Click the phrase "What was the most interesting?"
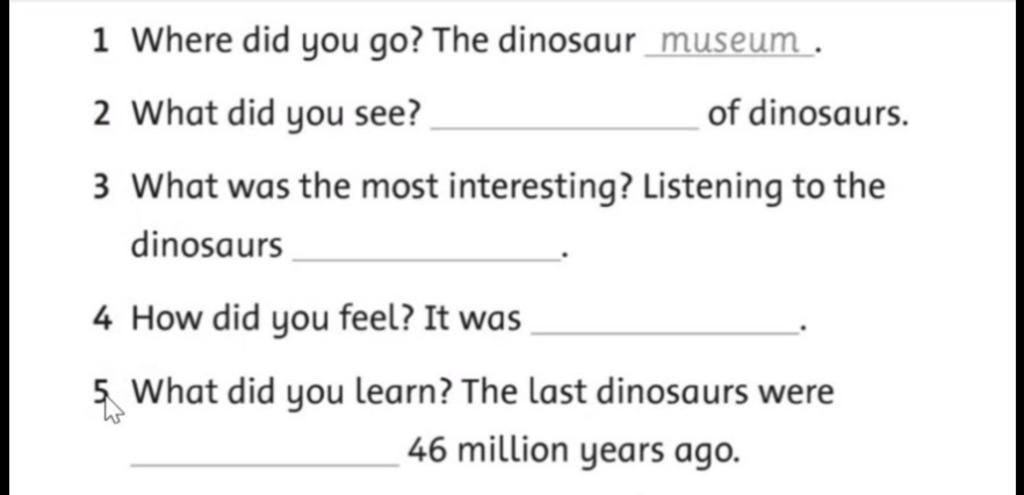The image size is (1024, 495). pos(383,188)
